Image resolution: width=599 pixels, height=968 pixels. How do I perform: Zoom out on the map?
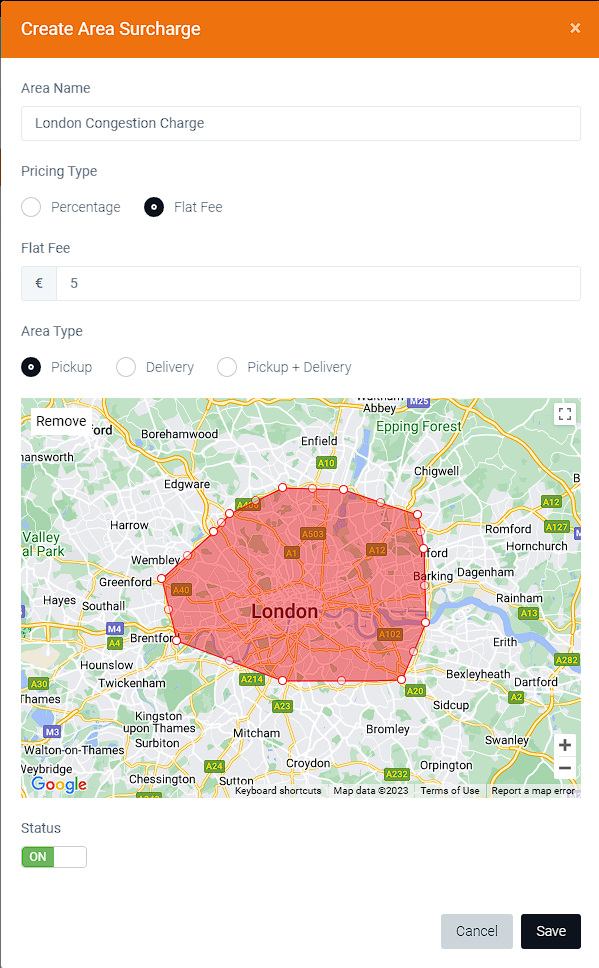tap(564, 769)
